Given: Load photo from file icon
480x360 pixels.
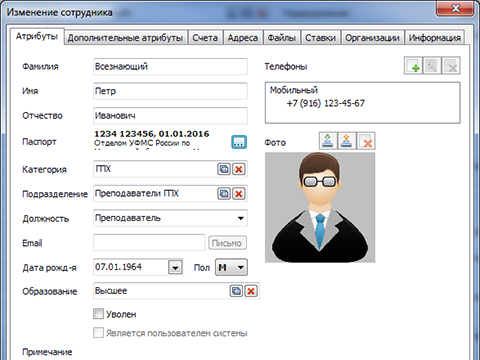Looking at the screenshot, I should tap(328, 140).
